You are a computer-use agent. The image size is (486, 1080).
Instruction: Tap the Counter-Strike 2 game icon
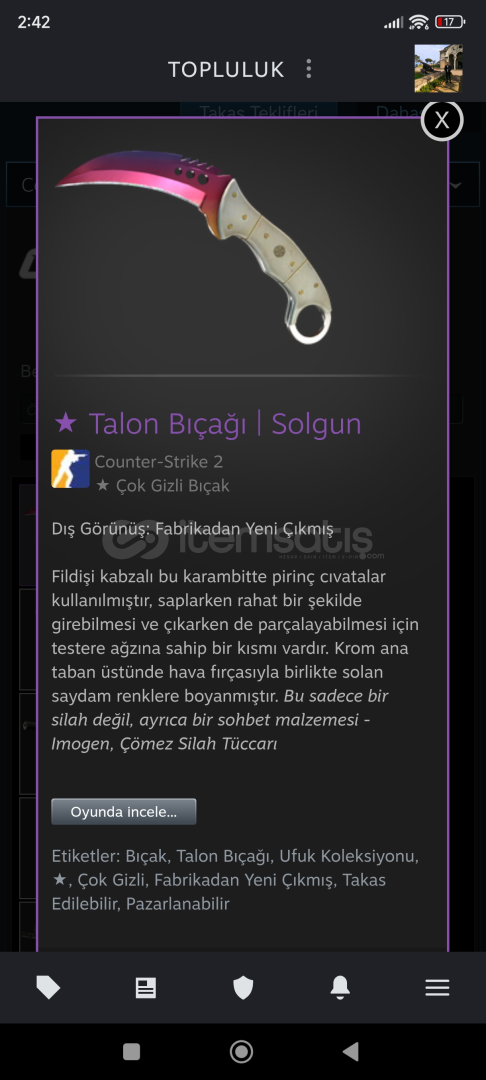70,469
